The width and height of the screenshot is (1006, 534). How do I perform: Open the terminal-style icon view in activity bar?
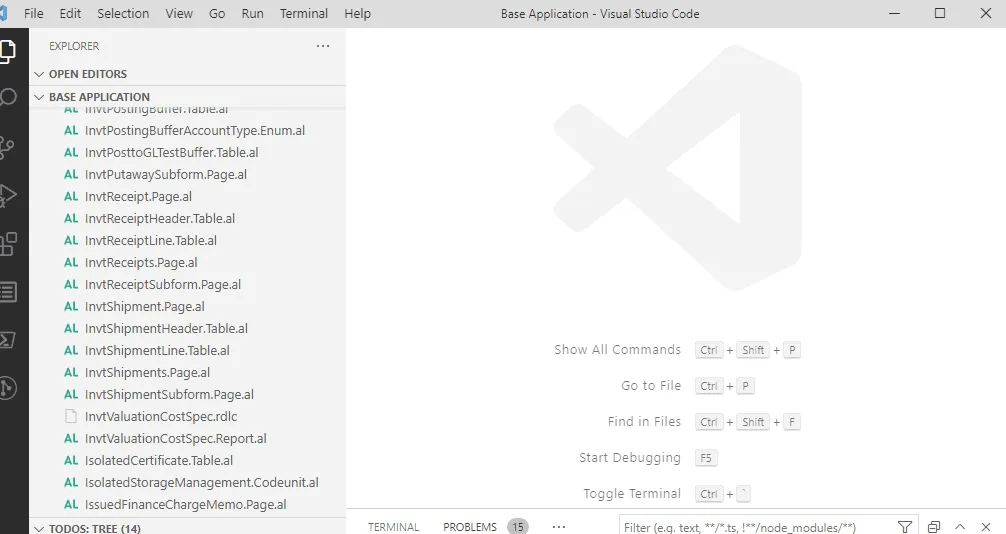(6, 340)
